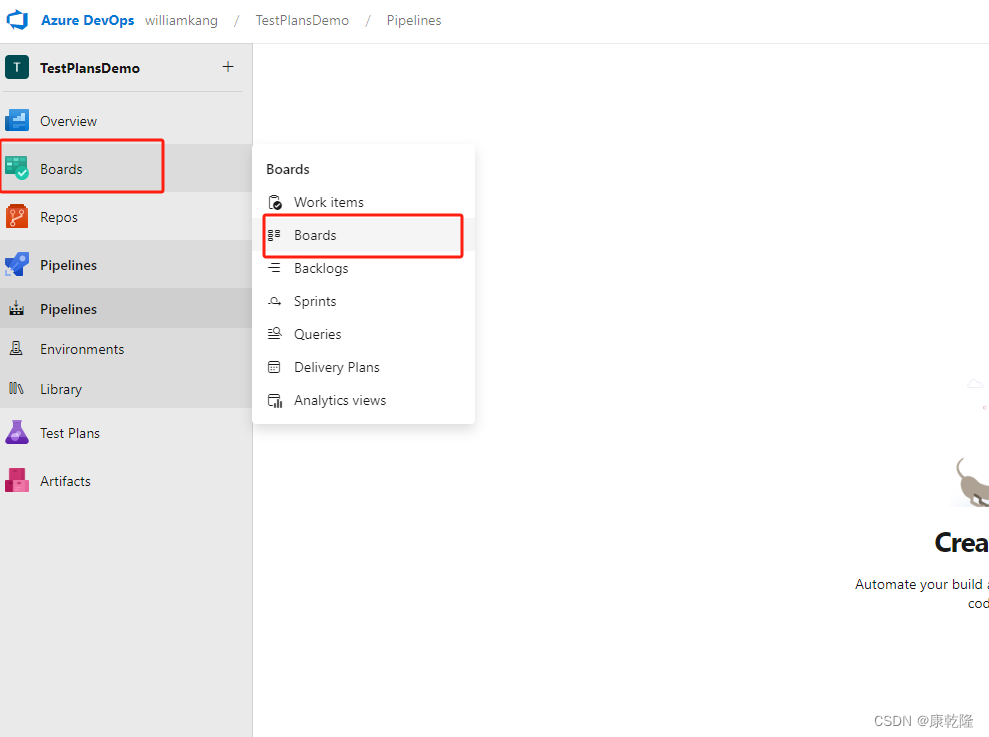This screenshot has height=737, width=989.
Task: Click the Repos sidebar icon
Action: click(17, 216)
